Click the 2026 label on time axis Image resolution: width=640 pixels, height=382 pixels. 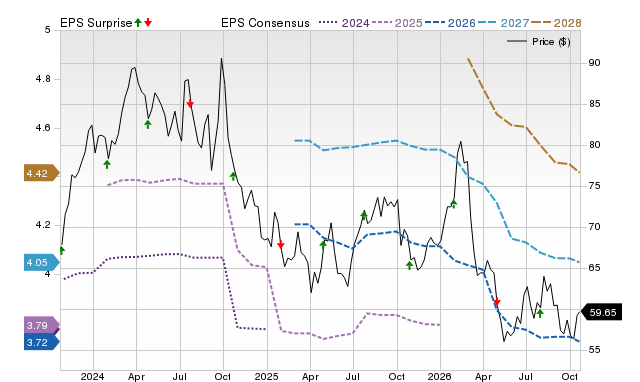pos(440,376)
